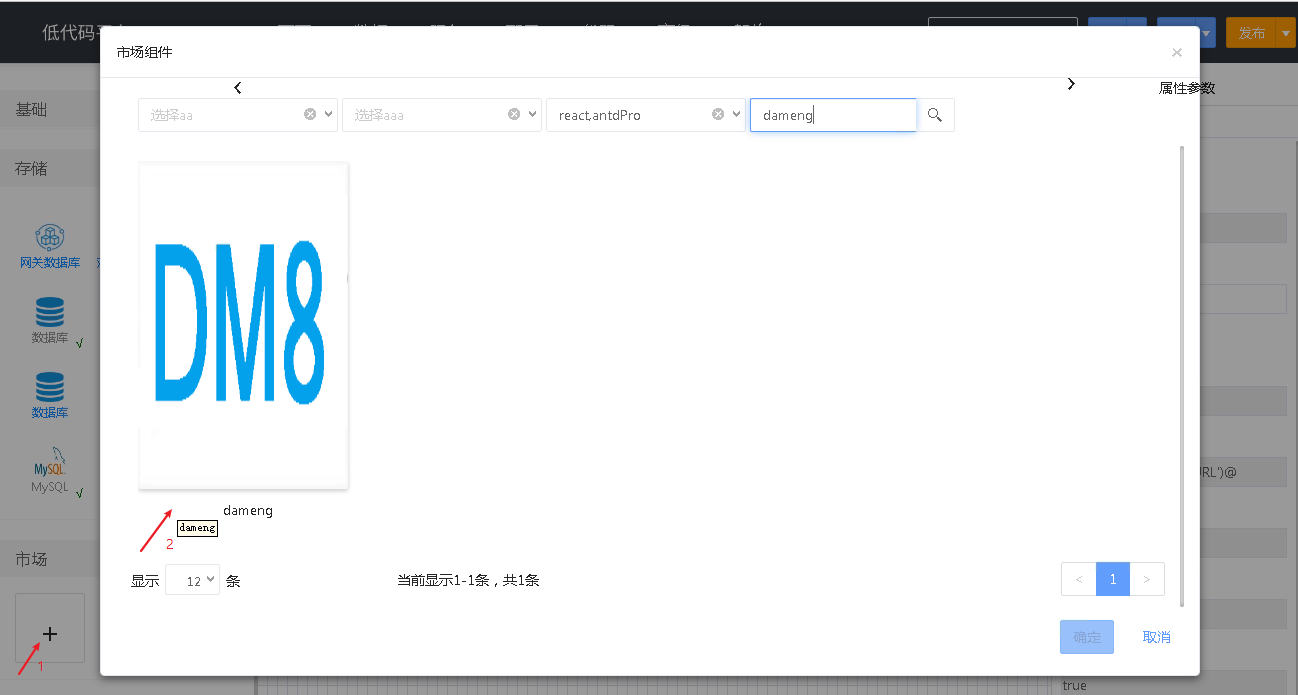Expand the react,antdPro dropdown arrow
Image resolution: width=1298 pixels, height=695 pixels.
coord(738,114)
